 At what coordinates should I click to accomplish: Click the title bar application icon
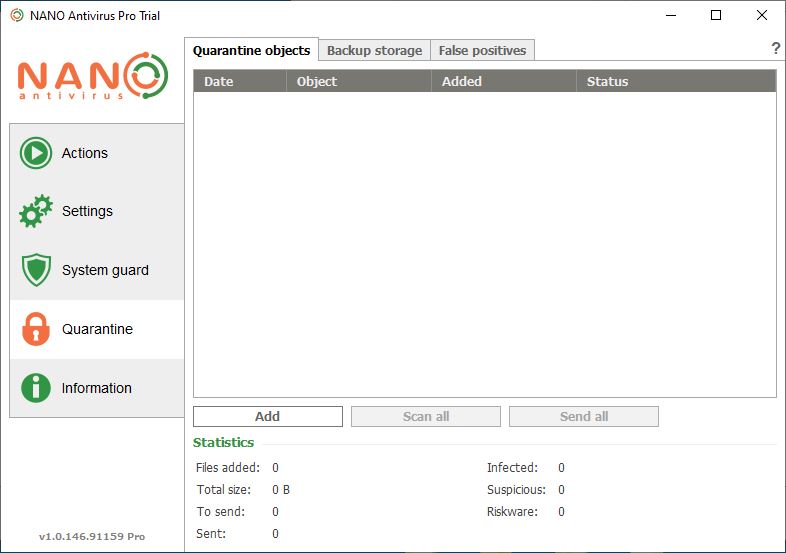17,16
